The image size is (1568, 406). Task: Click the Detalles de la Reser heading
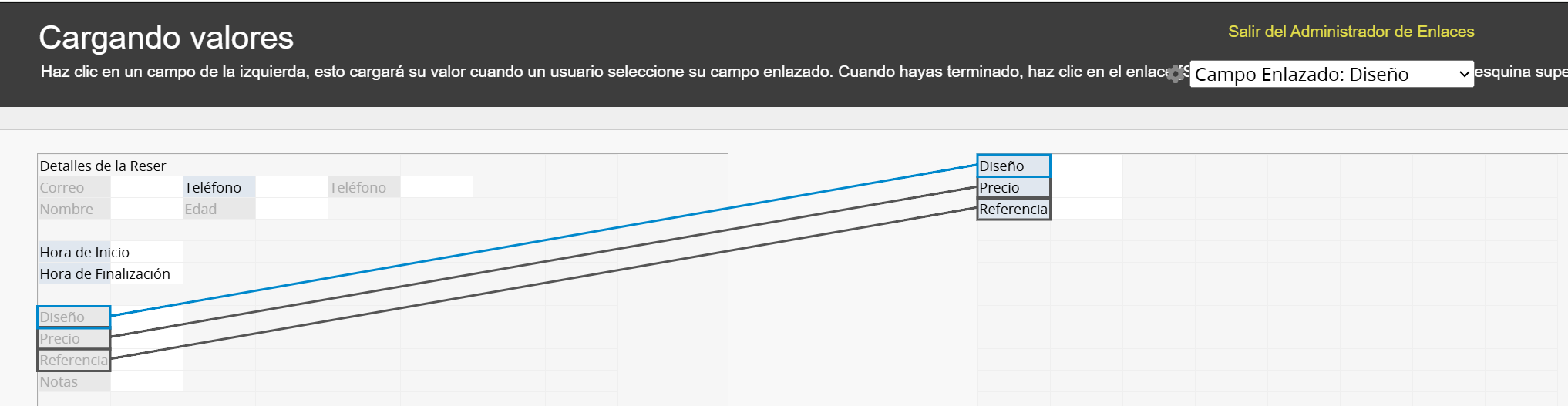pos(103,166)
